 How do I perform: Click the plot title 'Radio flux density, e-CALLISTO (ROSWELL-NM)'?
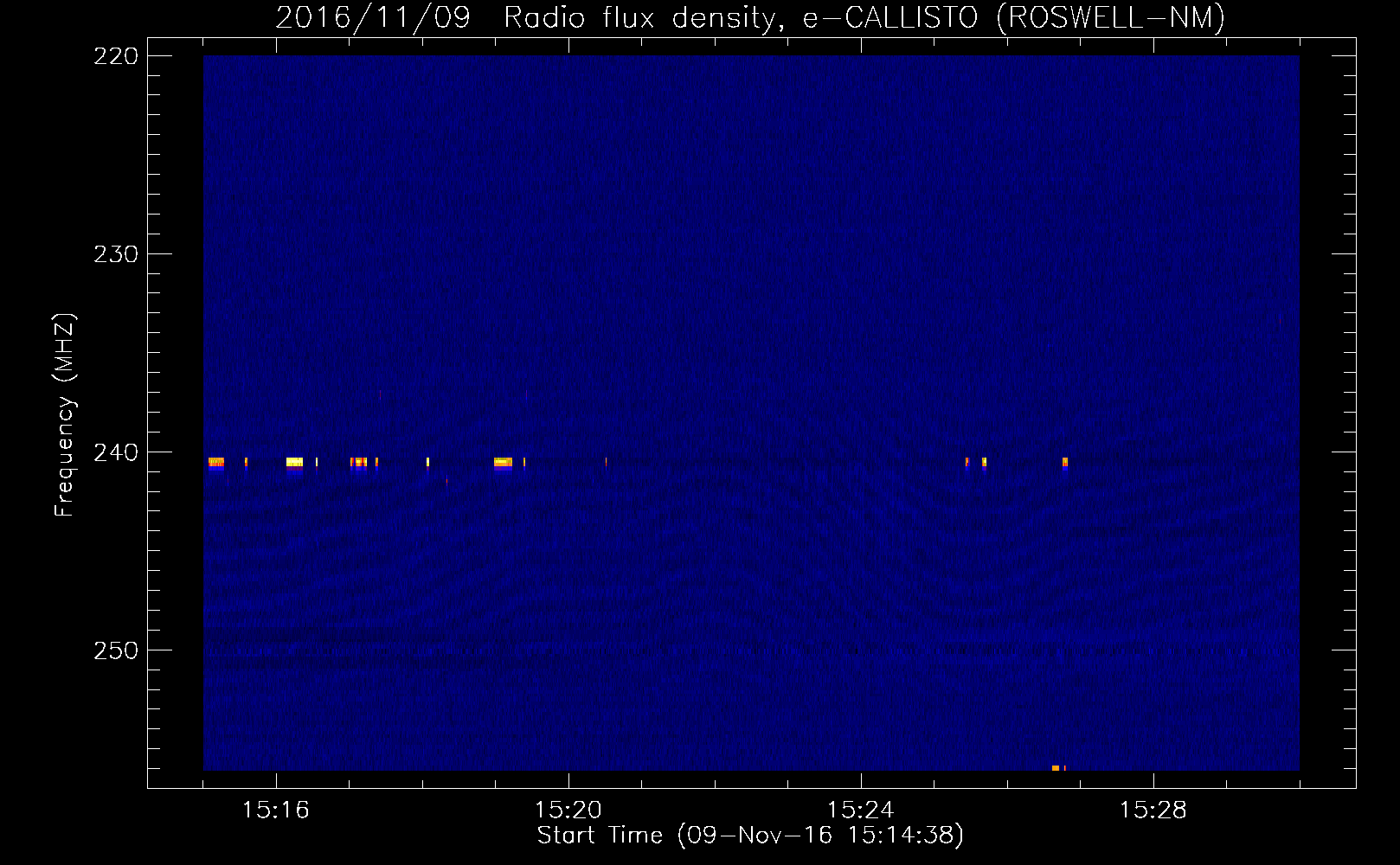[864, 17]
